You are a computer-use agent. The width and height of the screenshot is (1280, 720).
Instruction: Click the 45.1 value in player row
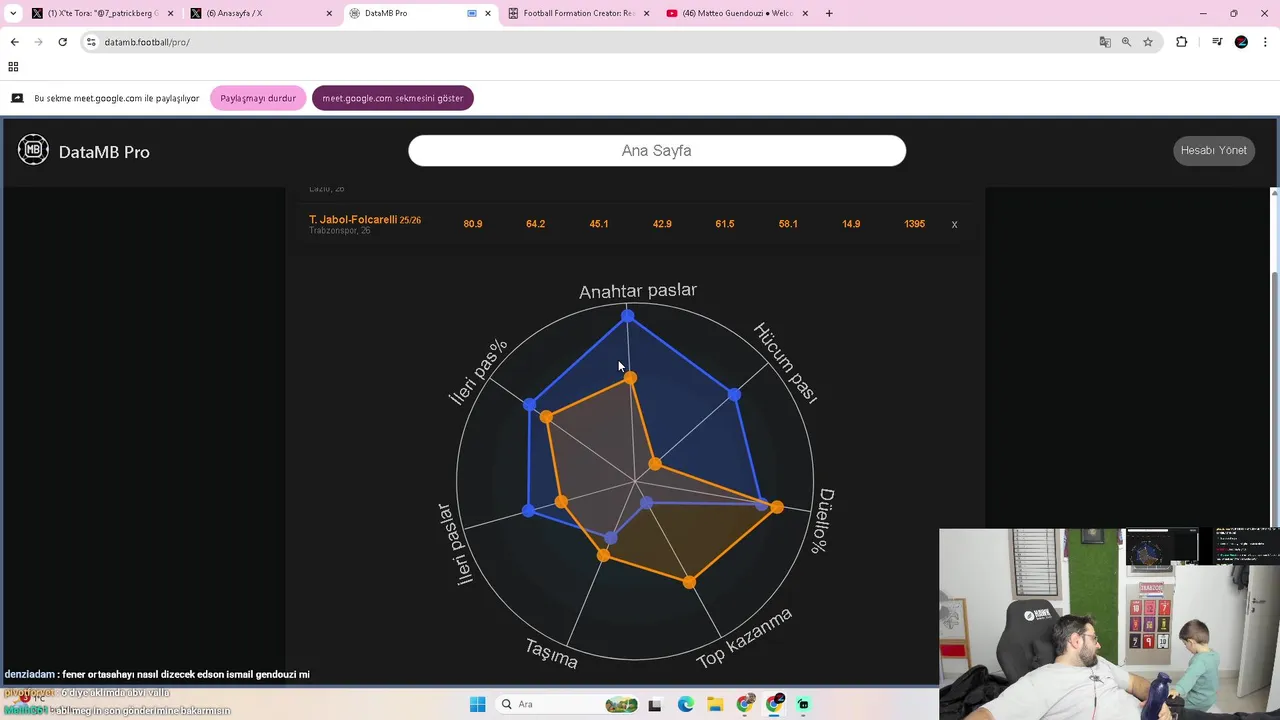[599, 224]
